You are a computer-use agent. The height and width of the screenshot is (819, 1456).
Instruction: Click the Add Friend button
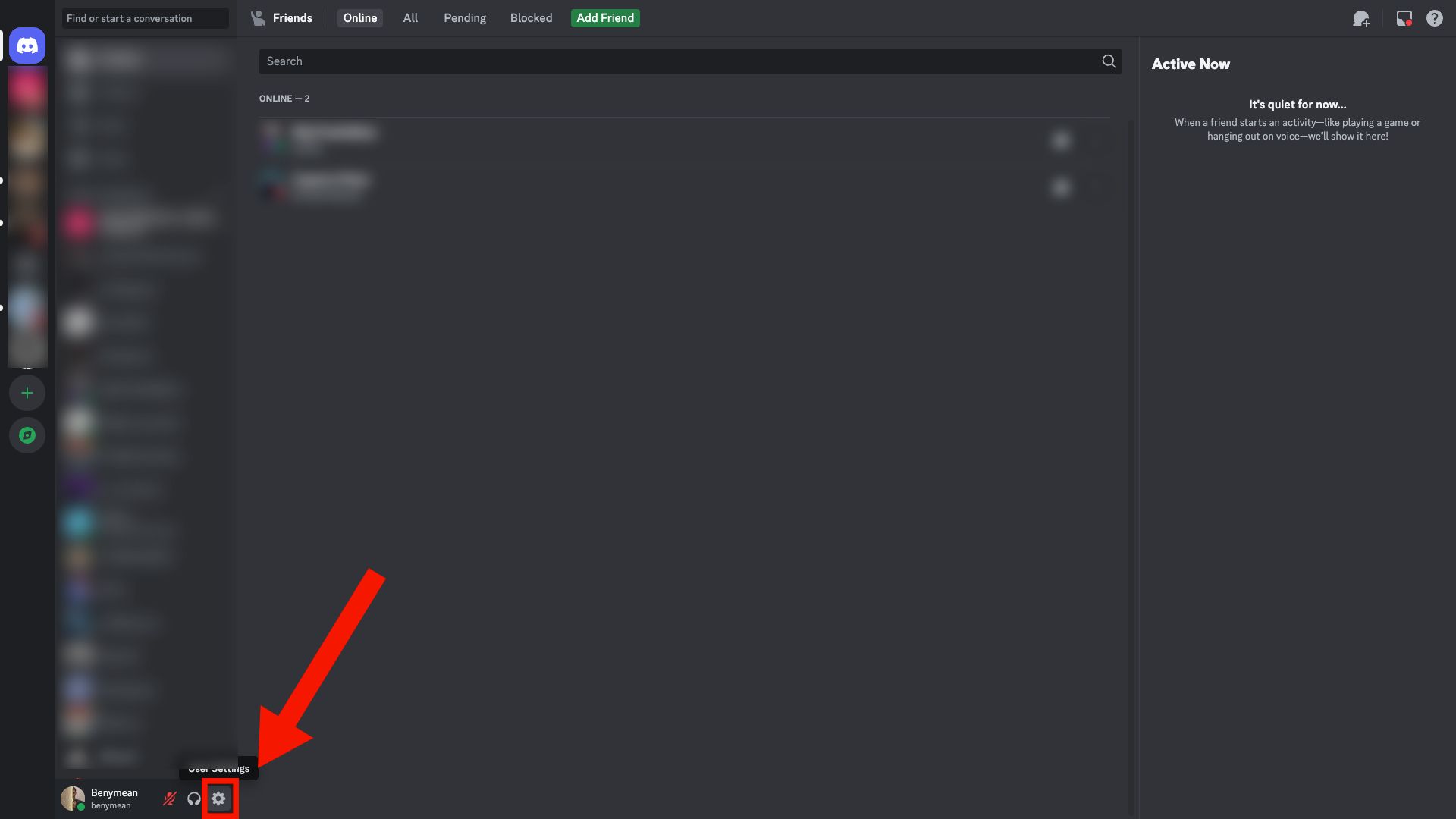click(x=605, y=18)
